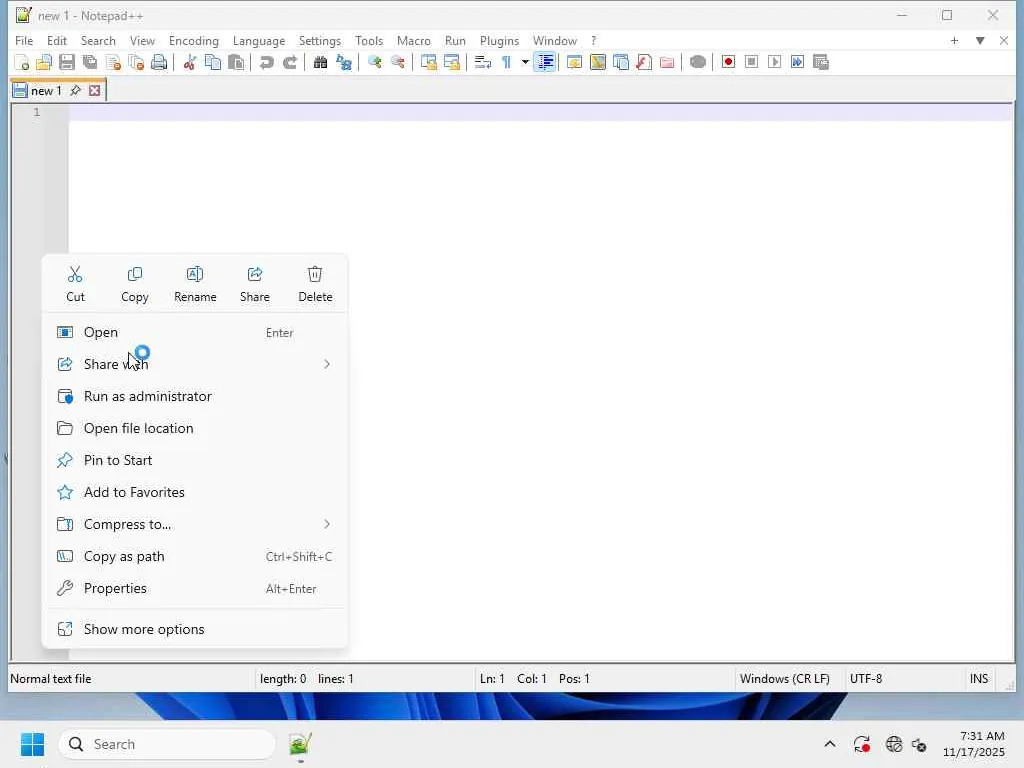
Task: Click Delete trash icon in context menu
Action: click(315, 285)
